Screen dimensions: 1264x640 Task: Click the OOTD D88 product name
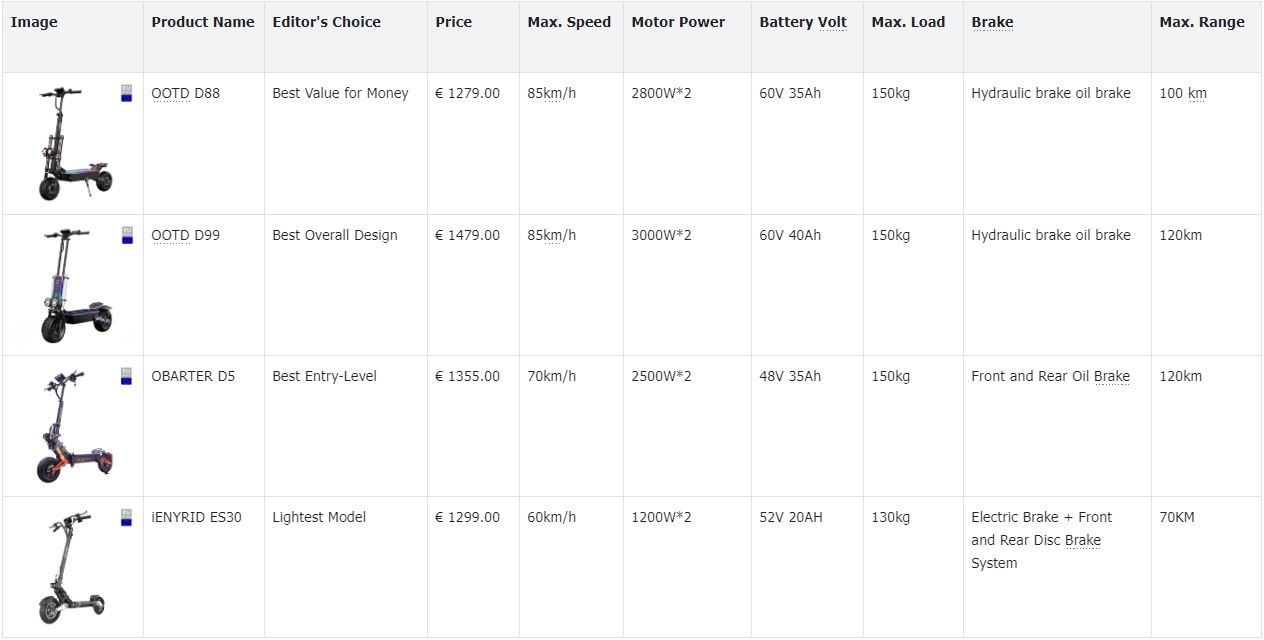click(x=185, y=93)
